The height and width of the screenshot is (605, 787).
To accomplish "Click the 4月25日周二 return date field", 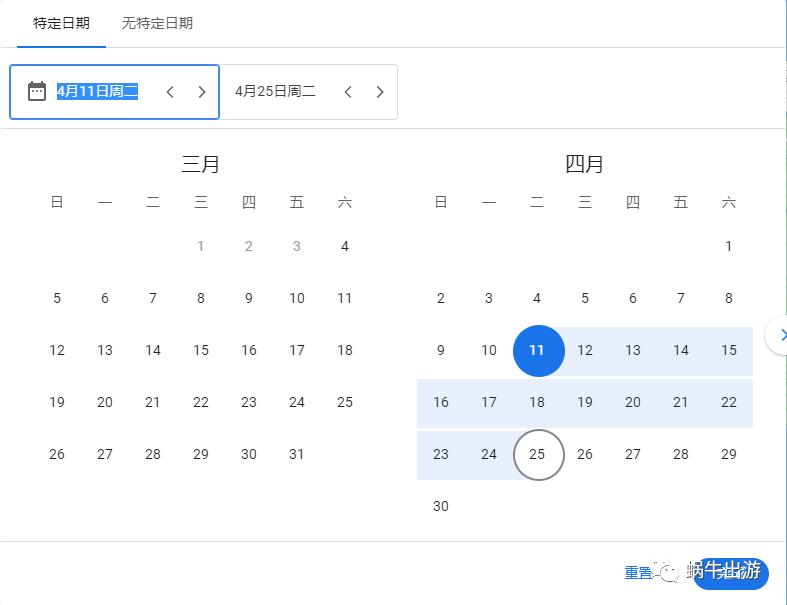I will pyautogui.click(x=275, y=92).
